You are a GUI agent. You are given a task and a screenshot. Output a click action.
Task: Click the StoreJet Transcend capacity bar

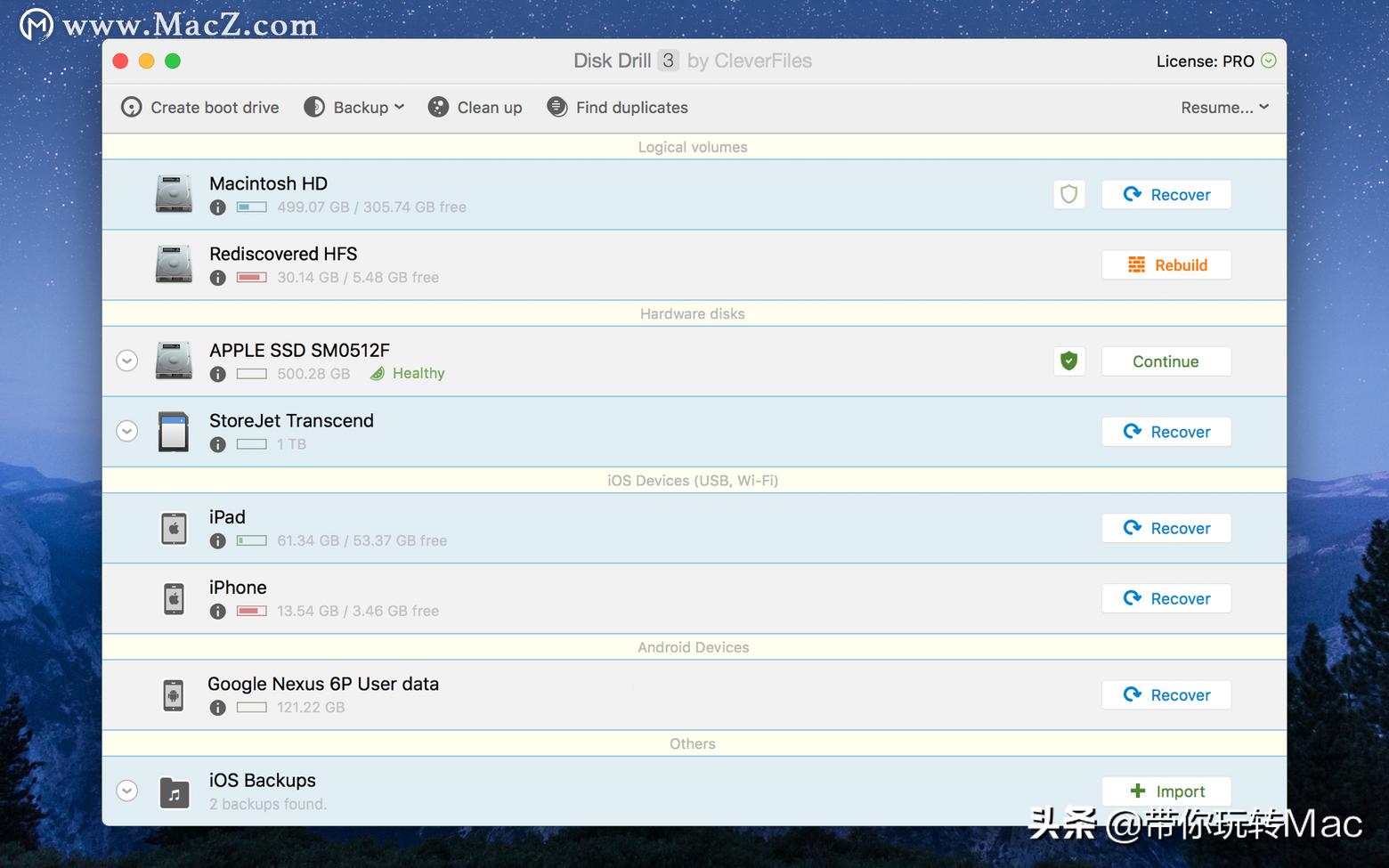point(252,444)
